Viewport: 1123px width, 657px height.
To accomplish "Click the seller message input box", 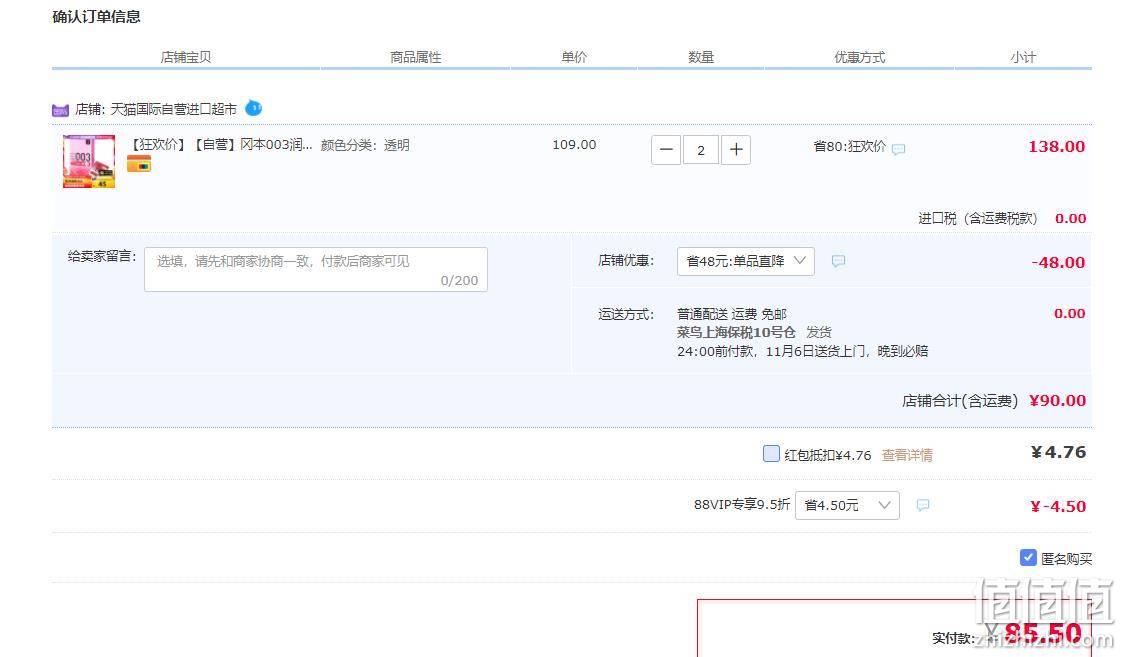I will pos(316,269).
